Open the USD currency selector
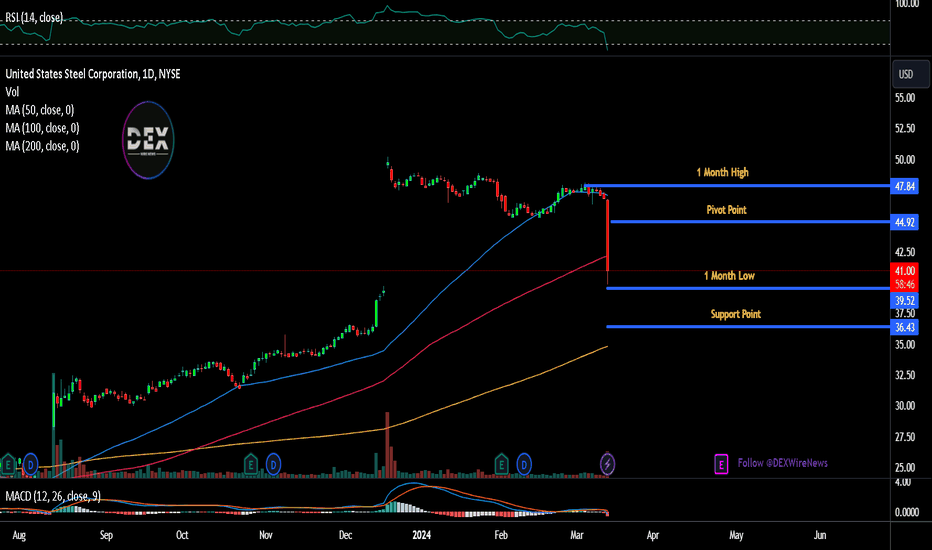This screenshot has width=932, height=550. (911, 74)
